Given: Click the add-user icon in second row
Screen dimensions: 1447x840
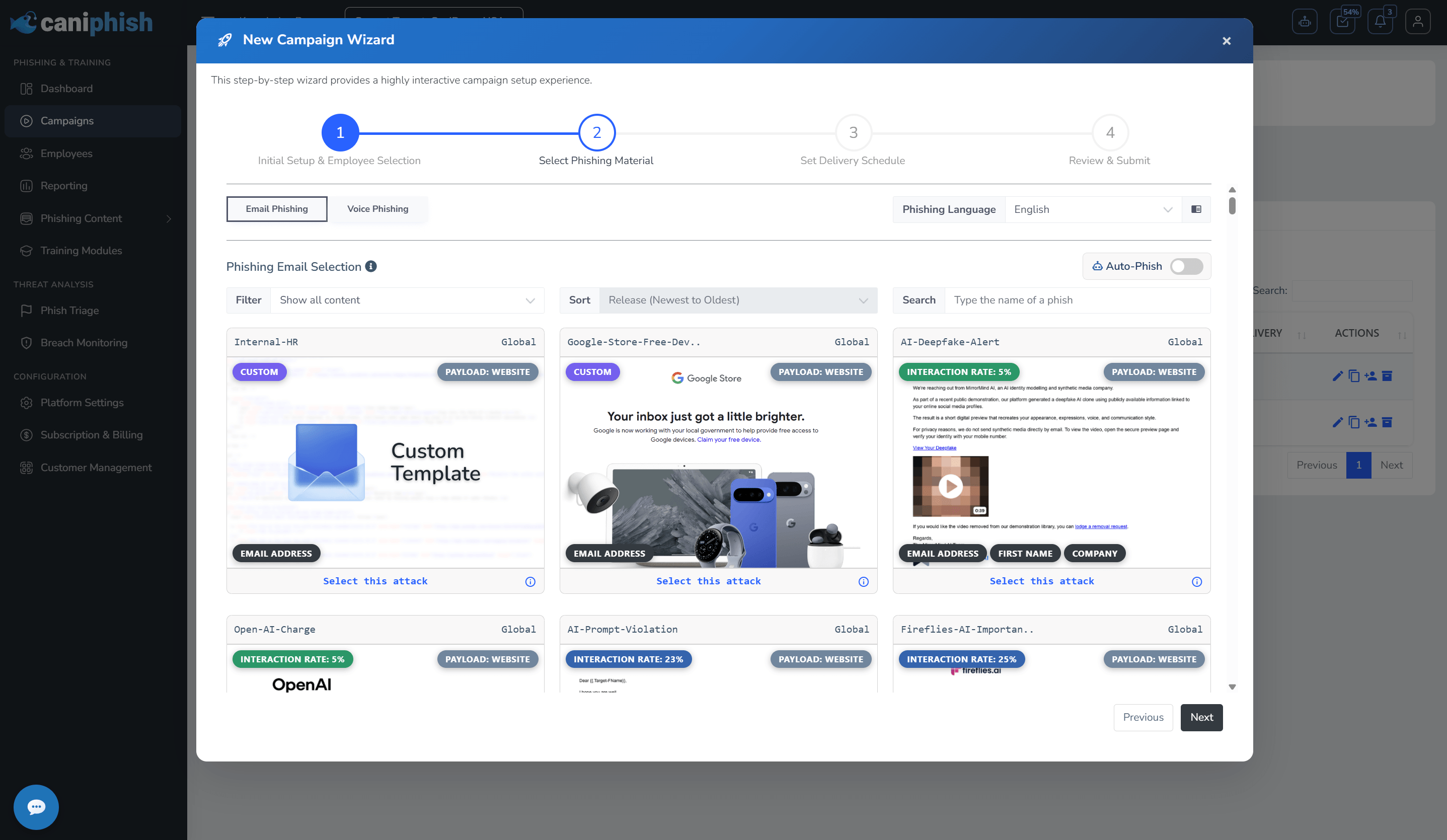Looking at the screenshot, I should (x=1370, y=423).
